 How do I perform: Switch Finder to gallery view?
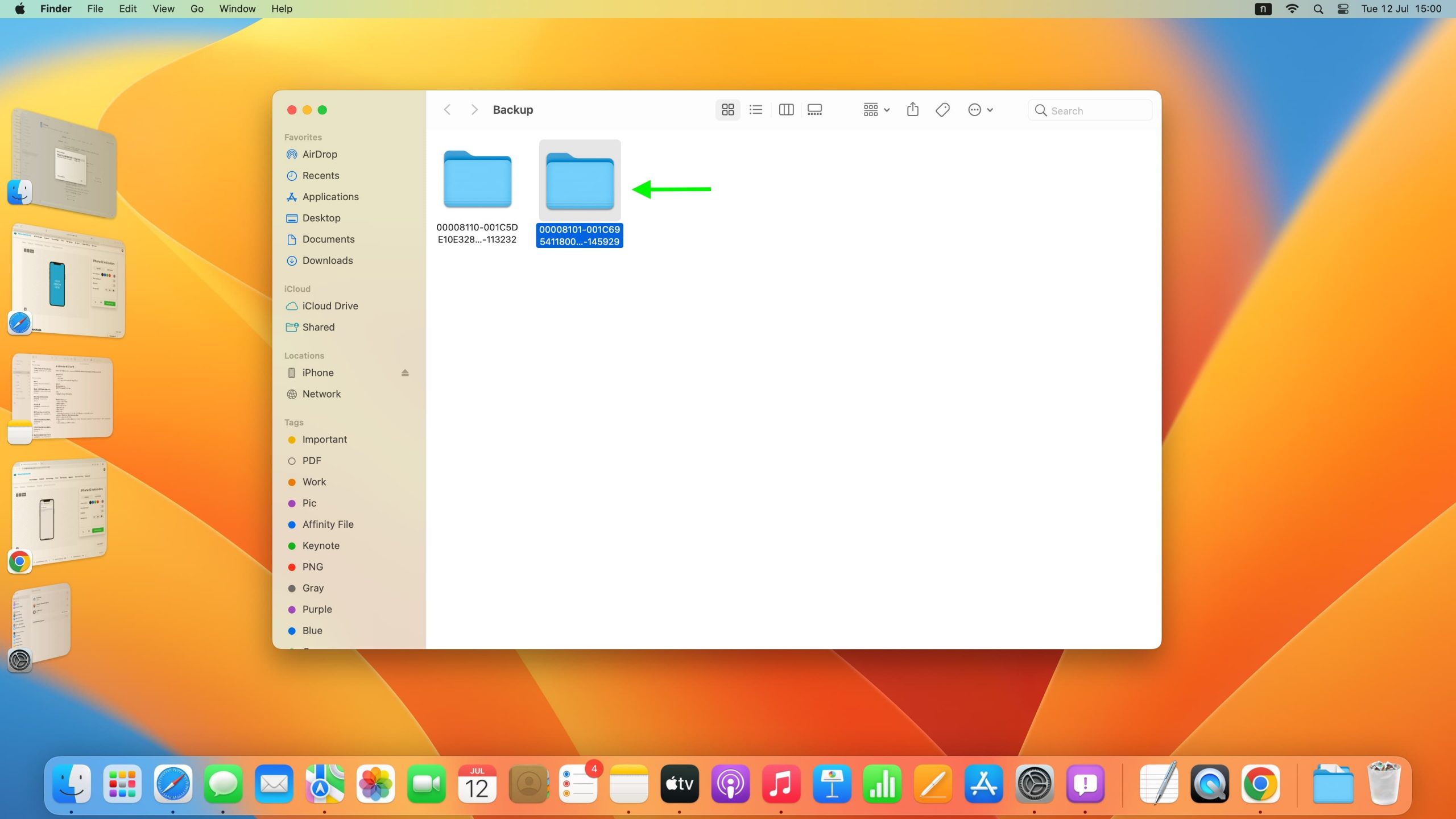[814, 110]
